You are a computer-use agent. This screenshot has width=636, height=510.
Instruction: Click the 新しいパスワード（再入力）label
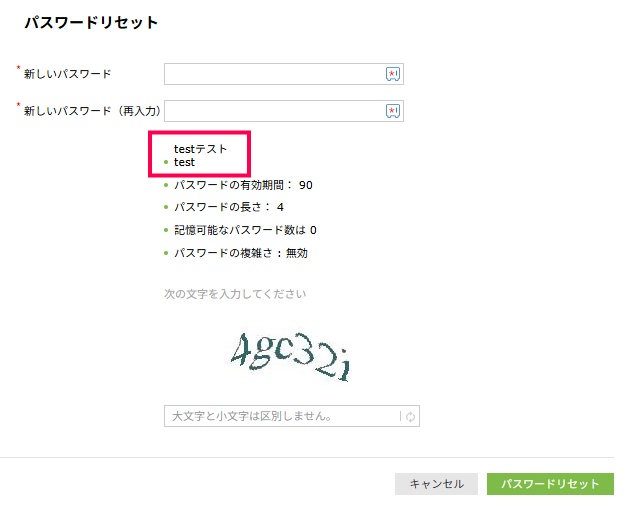[x=92, y=111]
